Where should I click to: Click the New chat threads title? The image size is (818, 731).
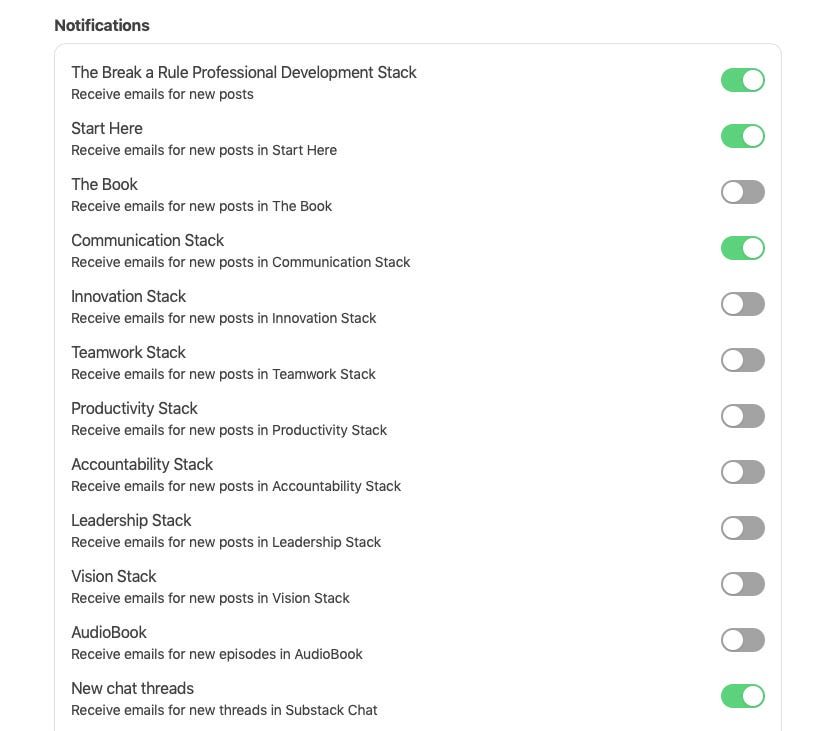(x=133, y=689)
